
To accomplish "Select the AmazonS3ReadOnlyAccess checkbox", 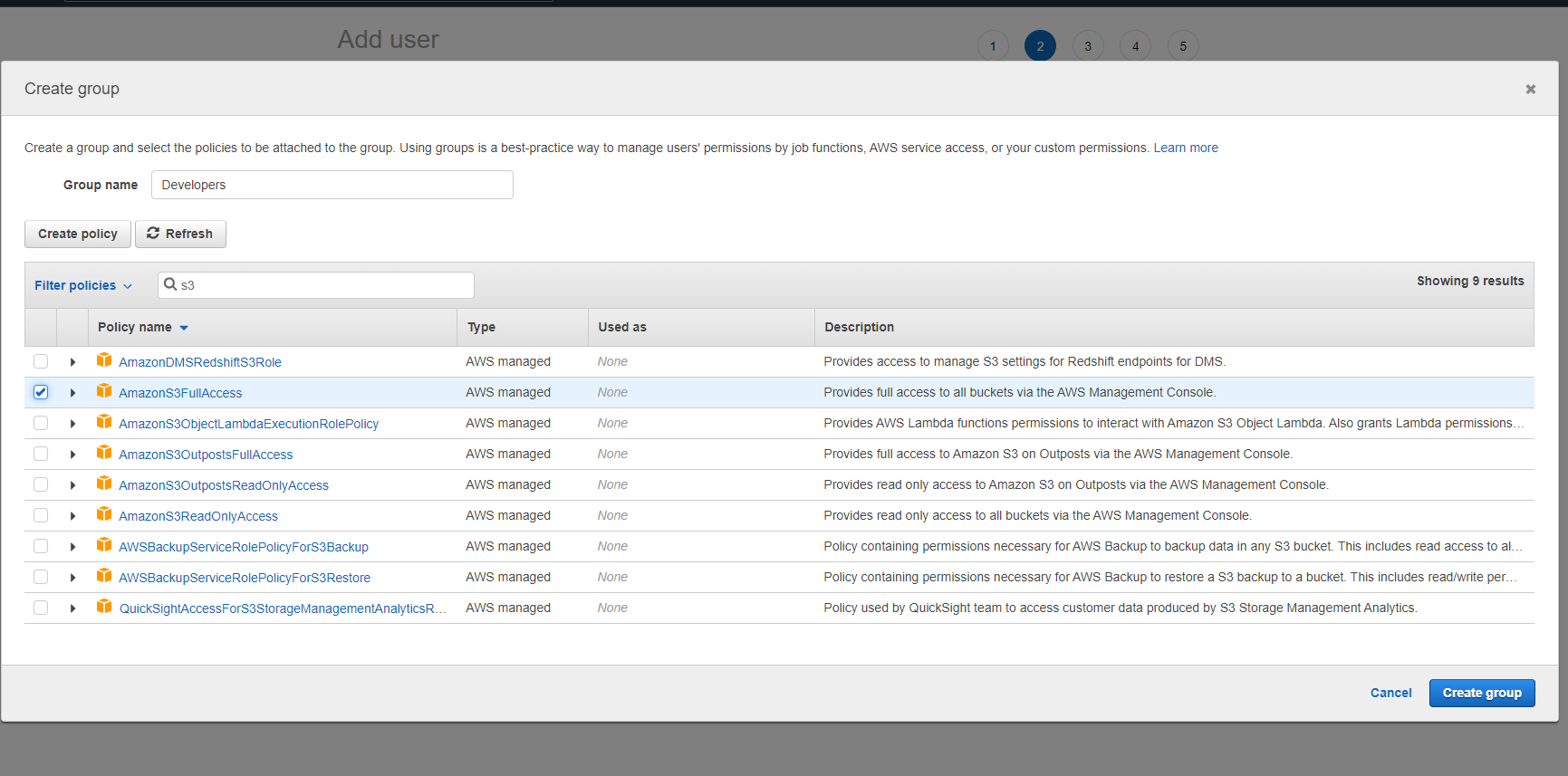I will point(41,515).
